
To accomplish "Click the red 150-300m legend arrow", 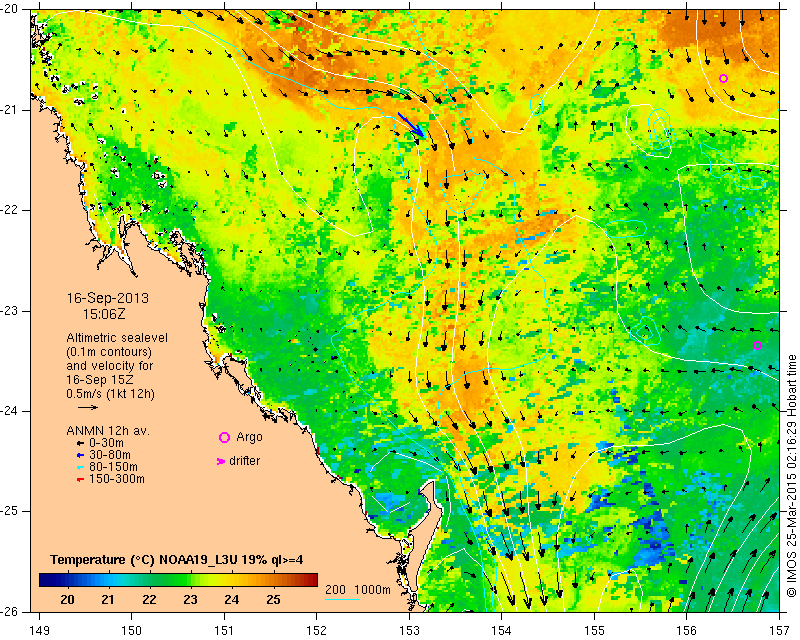I will pyautogui.click(x=80, y=479).
